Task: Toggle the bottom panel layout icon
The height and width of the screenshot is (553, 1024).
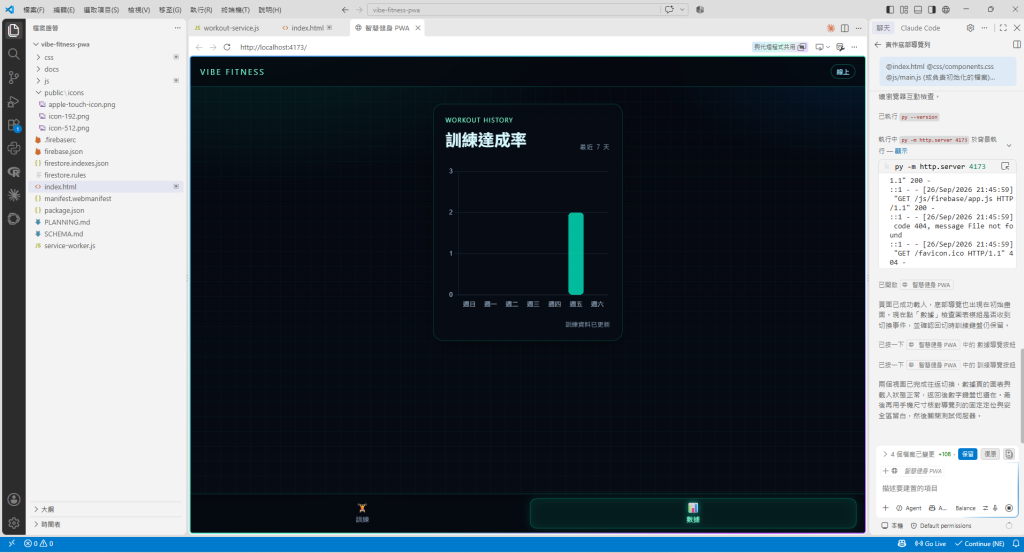Action: [918, 10]
